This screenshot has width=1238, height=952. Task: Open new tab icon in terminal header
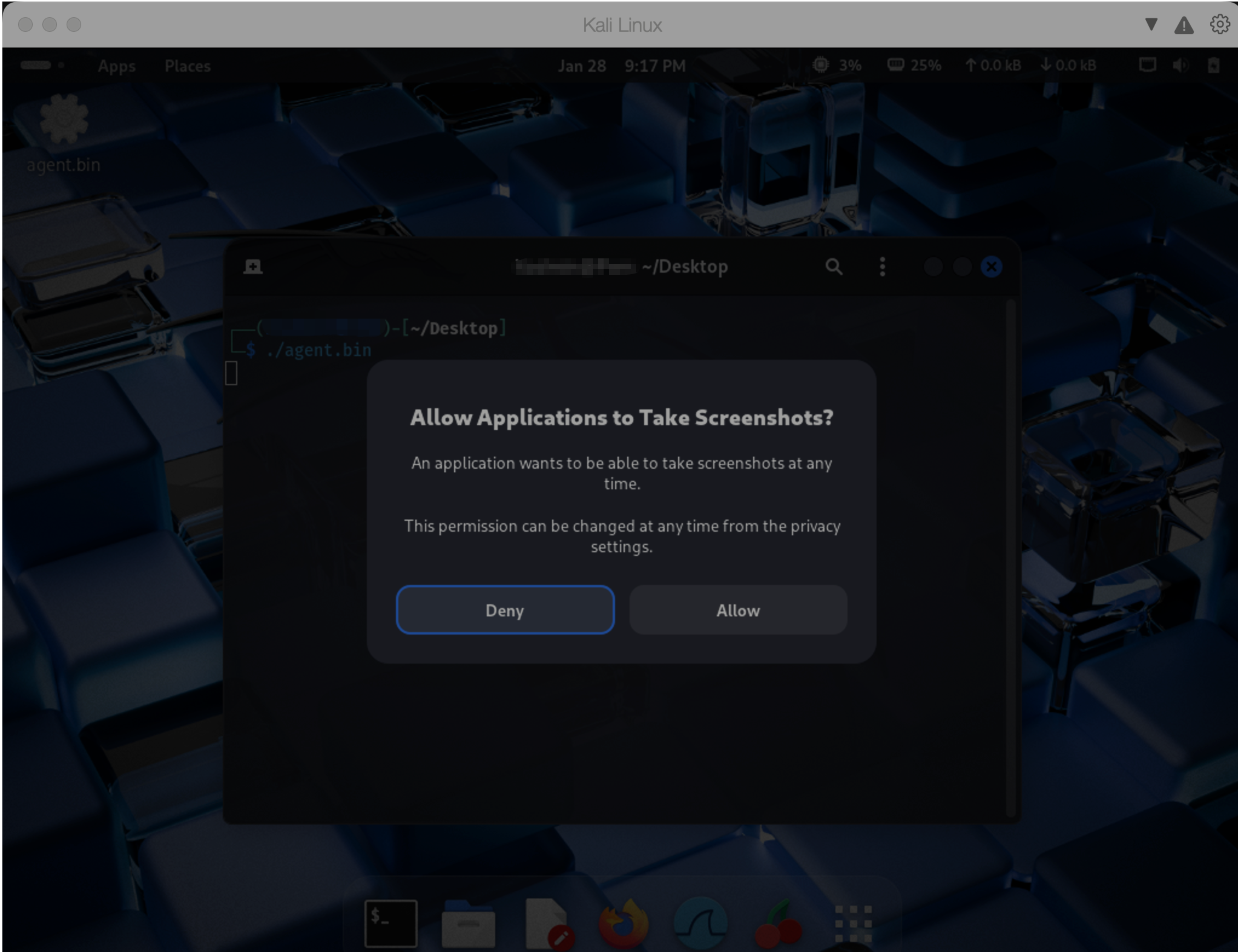253,266
